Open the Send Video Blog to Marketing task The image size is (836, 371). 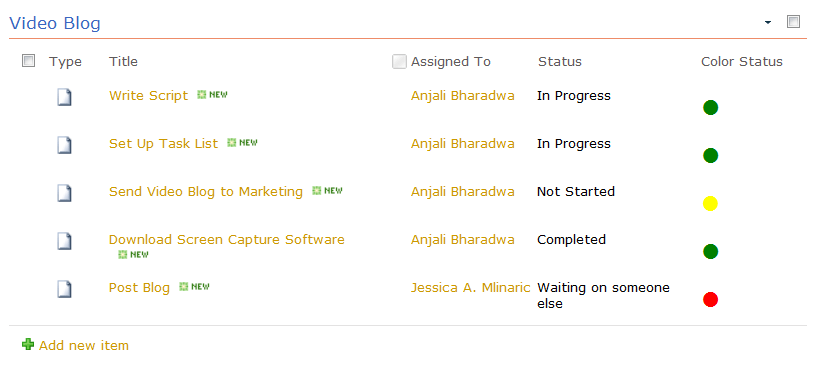[206, 191]
